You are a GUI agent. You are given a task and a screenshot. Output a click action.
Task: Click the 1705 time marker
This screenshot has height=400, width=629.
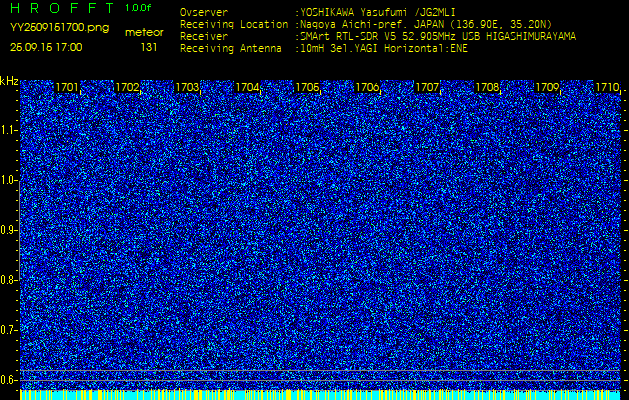[x=307, y=87]
